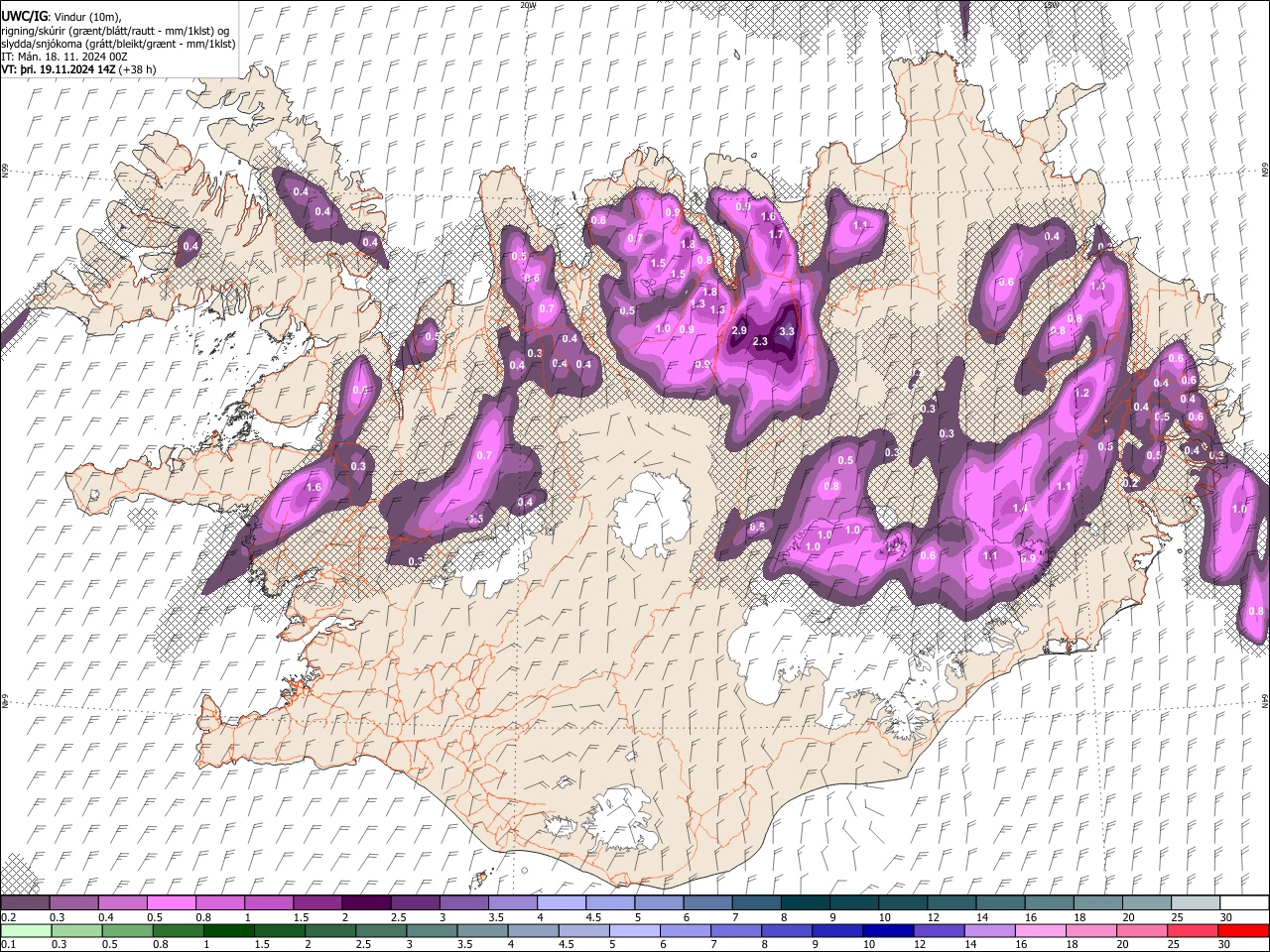This screenshot has height=952, width=1270.
Task: Click the pale periwinkle 4–4.5 snow legend swatch
Action: pos(562,902)
